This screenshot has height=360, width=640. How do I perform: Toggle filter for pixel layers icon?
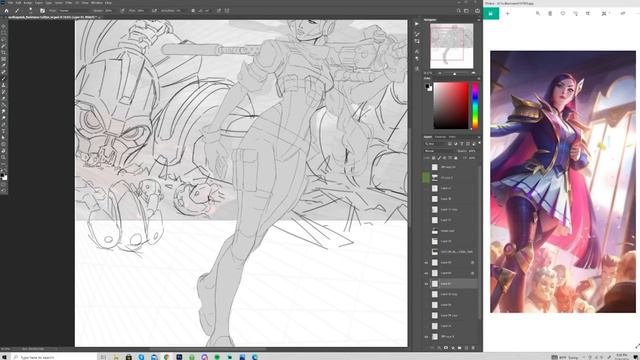click(x=450, y=144)
